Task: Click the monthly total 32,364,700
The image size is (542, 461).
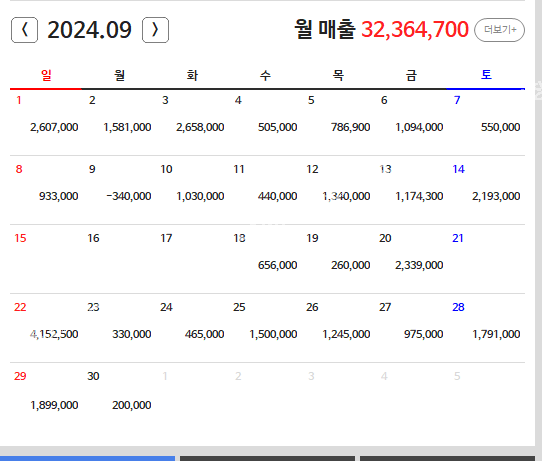Action: tap(415, 30)
